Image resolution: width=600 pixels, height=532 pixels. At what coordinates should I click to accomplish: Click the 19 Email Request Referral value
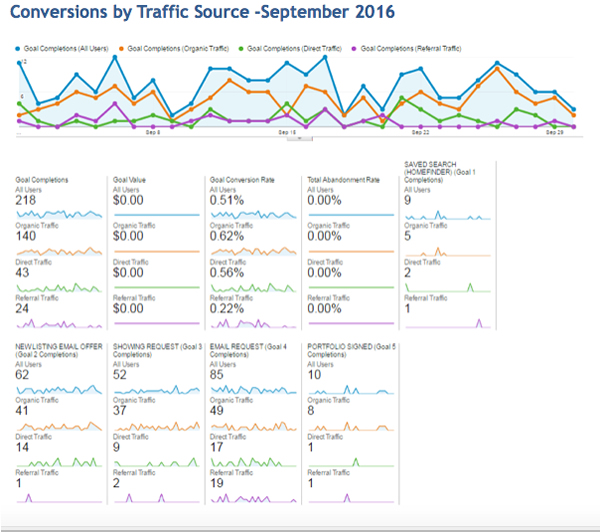pos(217,483)
